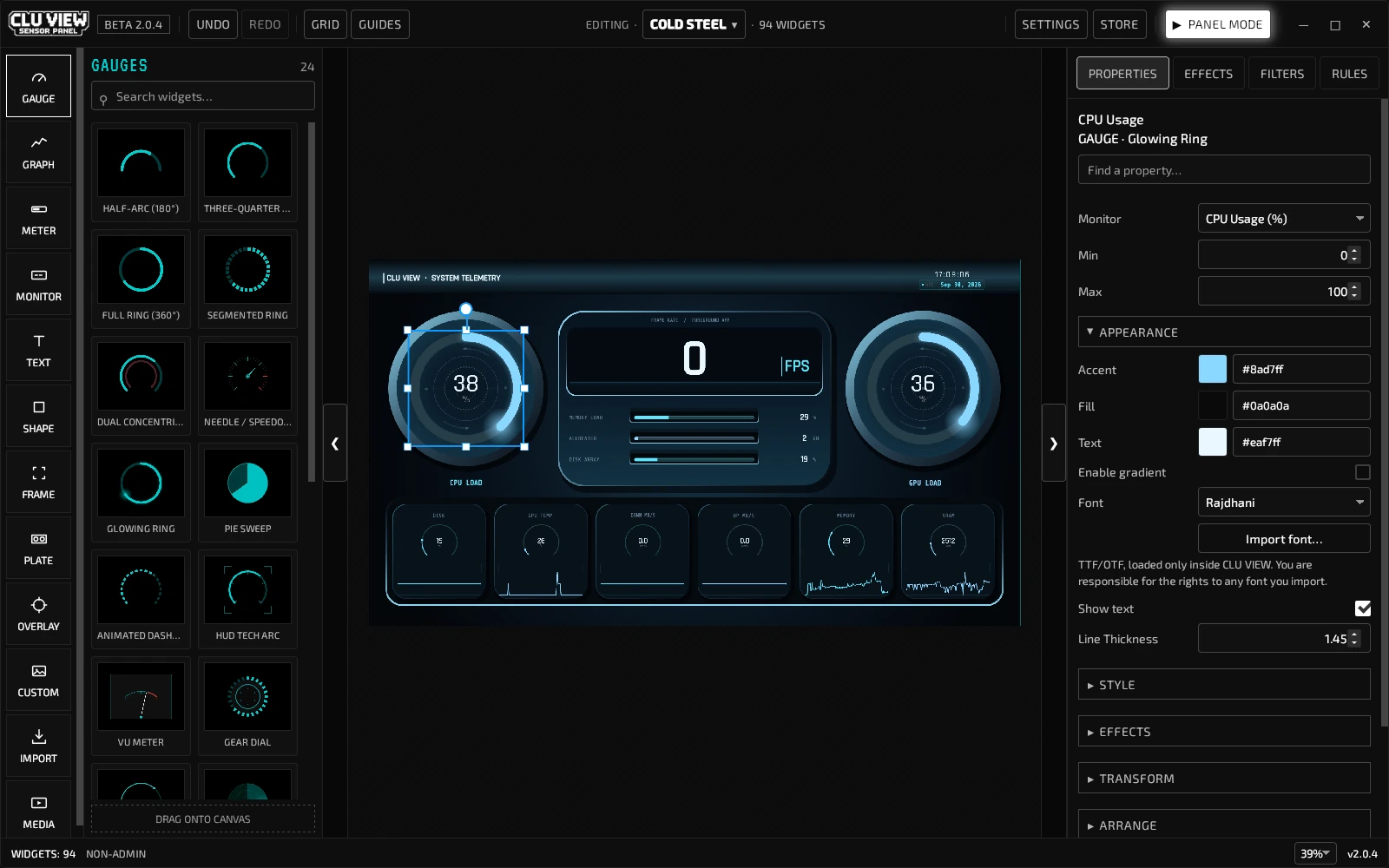Uncheck the Show text checkbox
Image resolution: width=1389 pixels, height=868 pixels.
click(x=1362, y=608)
